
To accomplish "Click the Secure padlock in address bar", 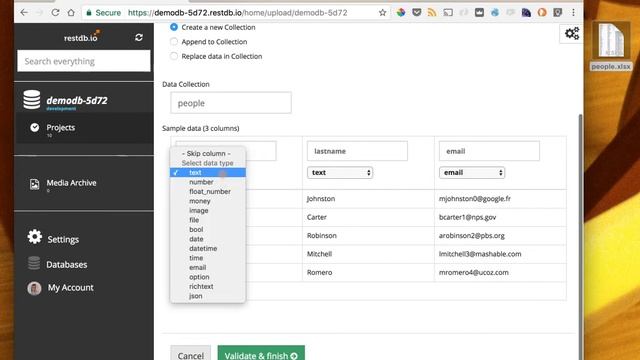I will click(x=89, y=13).
